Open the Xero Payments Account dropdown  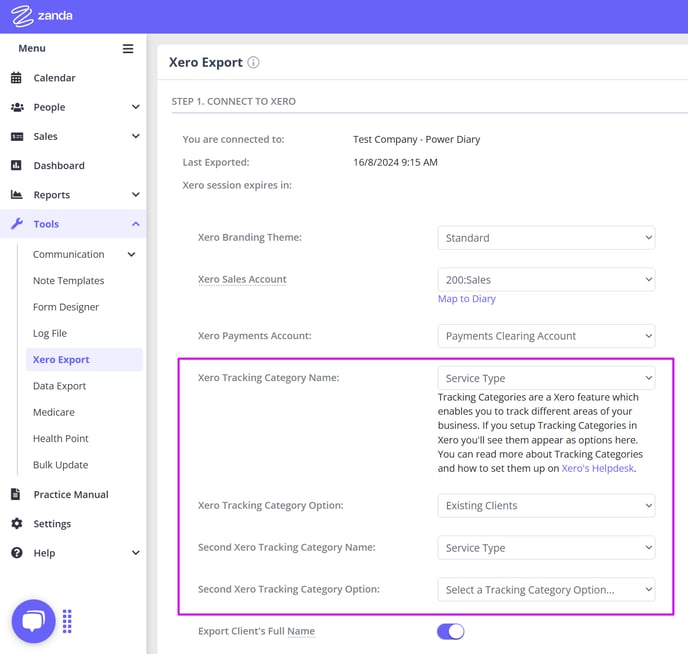tap(546, 336)
